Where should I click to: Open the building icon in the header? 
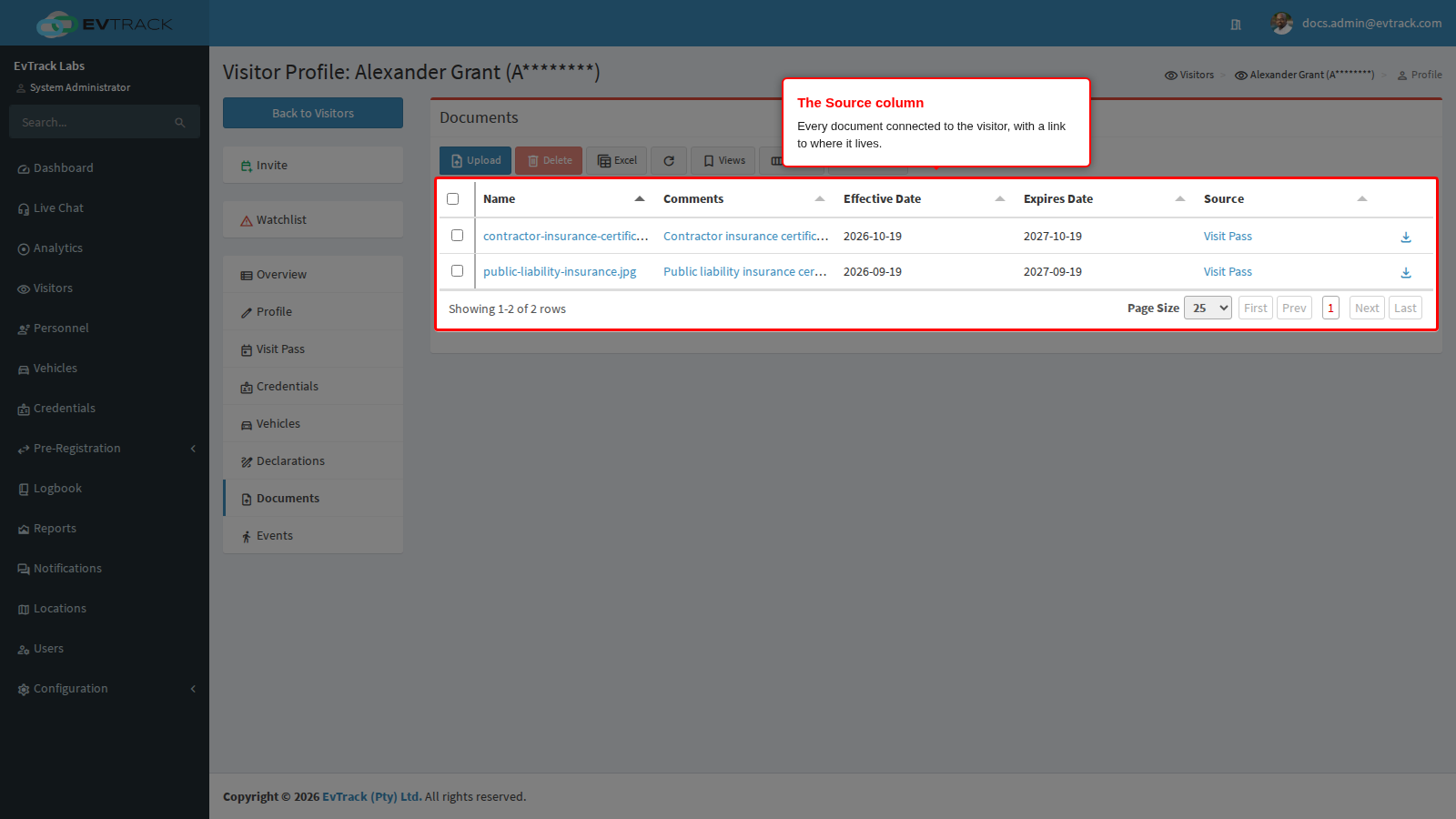click(x=1236, y=25)
